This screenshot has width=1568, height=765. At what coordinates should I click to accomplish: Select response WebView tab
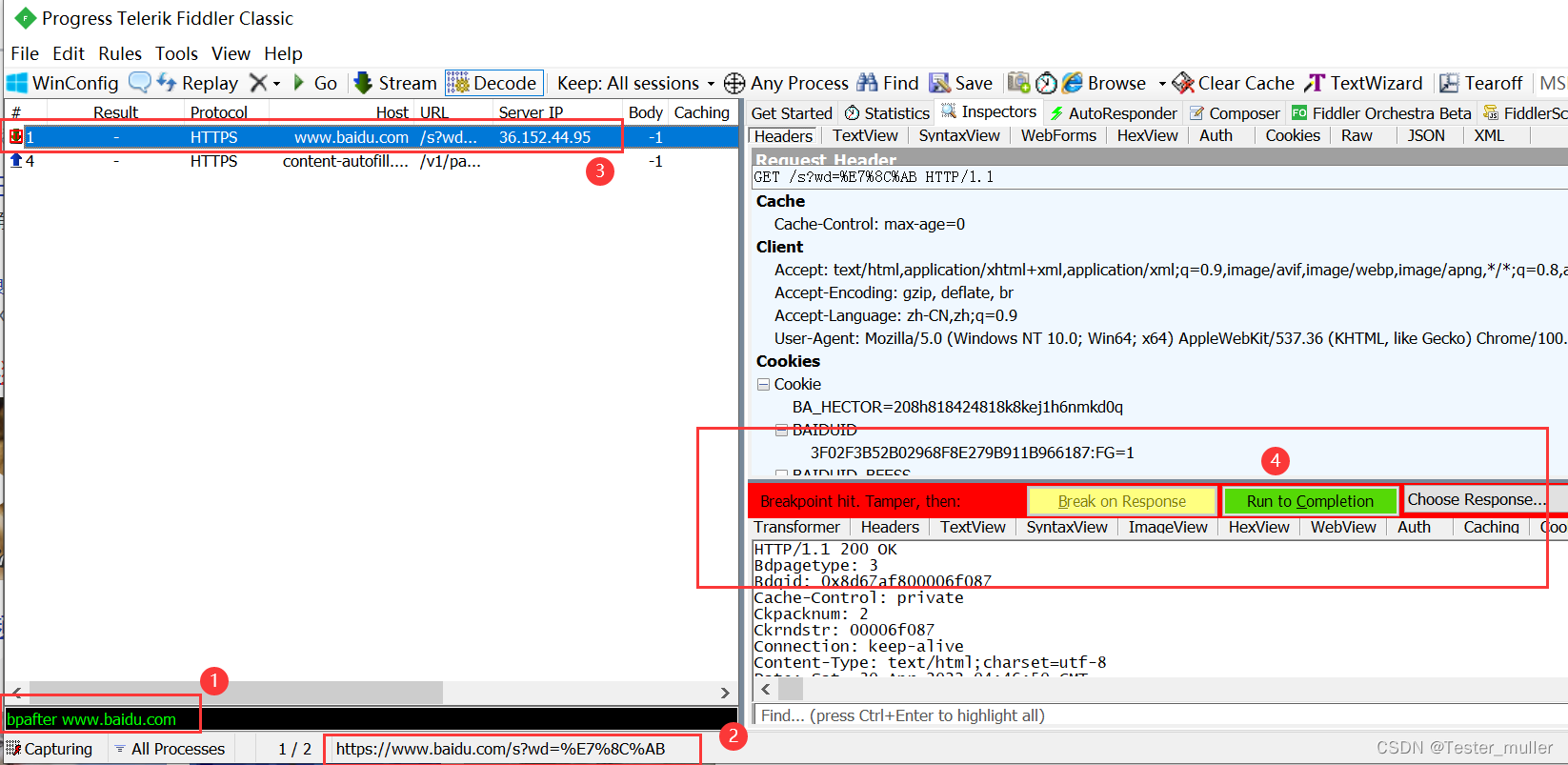(x=1343, y=527)
